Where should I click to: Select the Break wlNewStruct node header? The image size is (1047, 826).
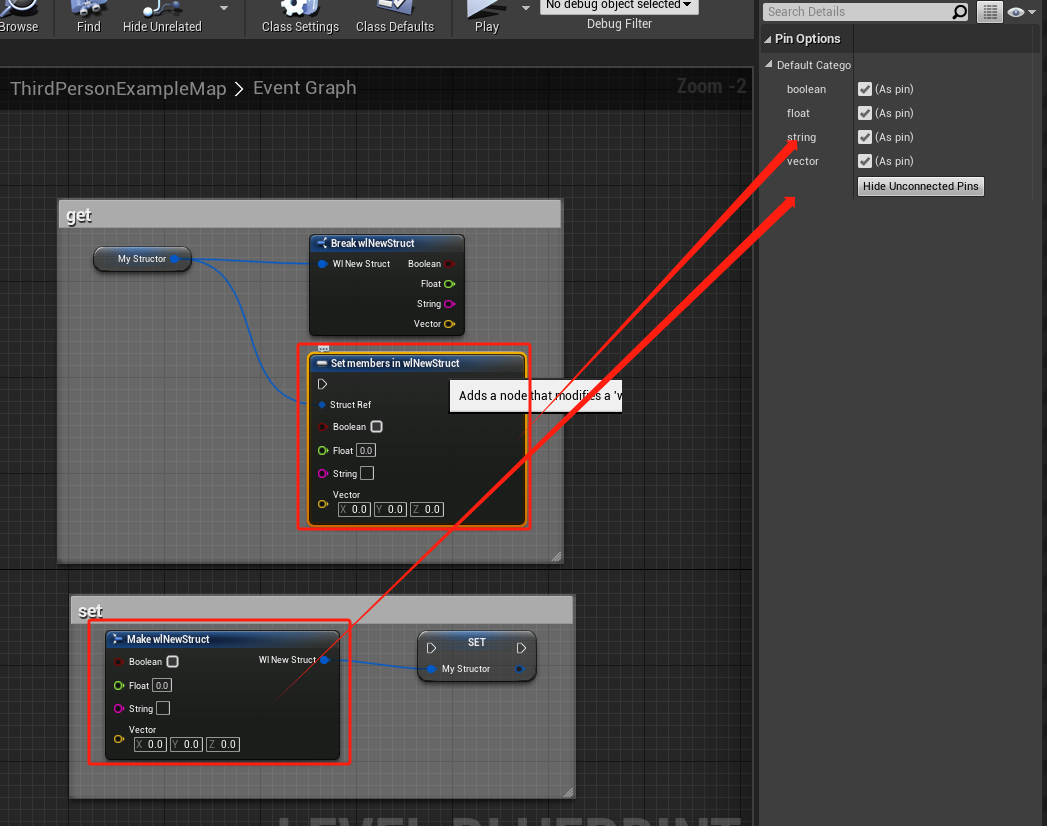point(387,243)
